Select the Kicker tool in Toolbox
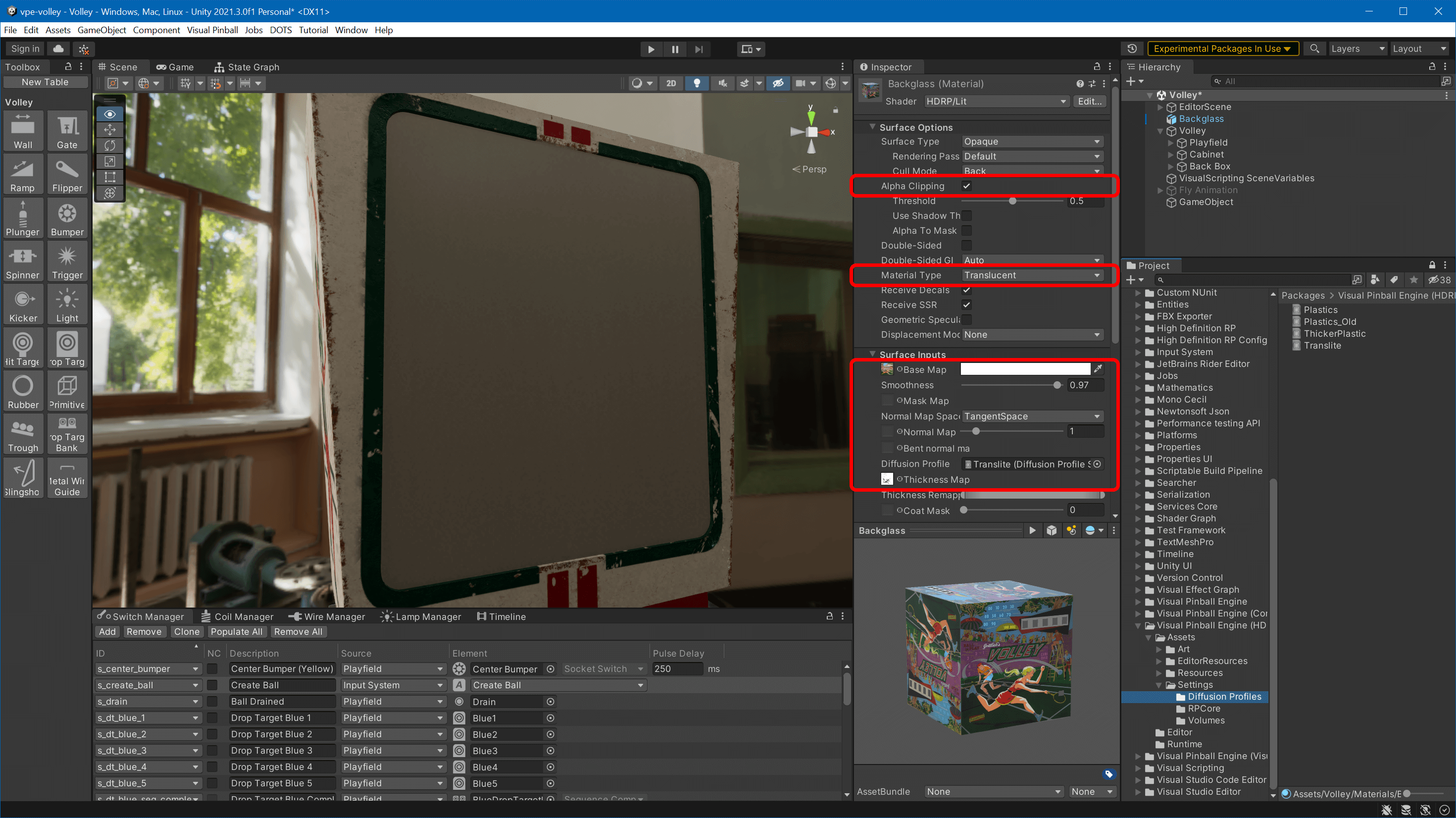 pos(23,304)
